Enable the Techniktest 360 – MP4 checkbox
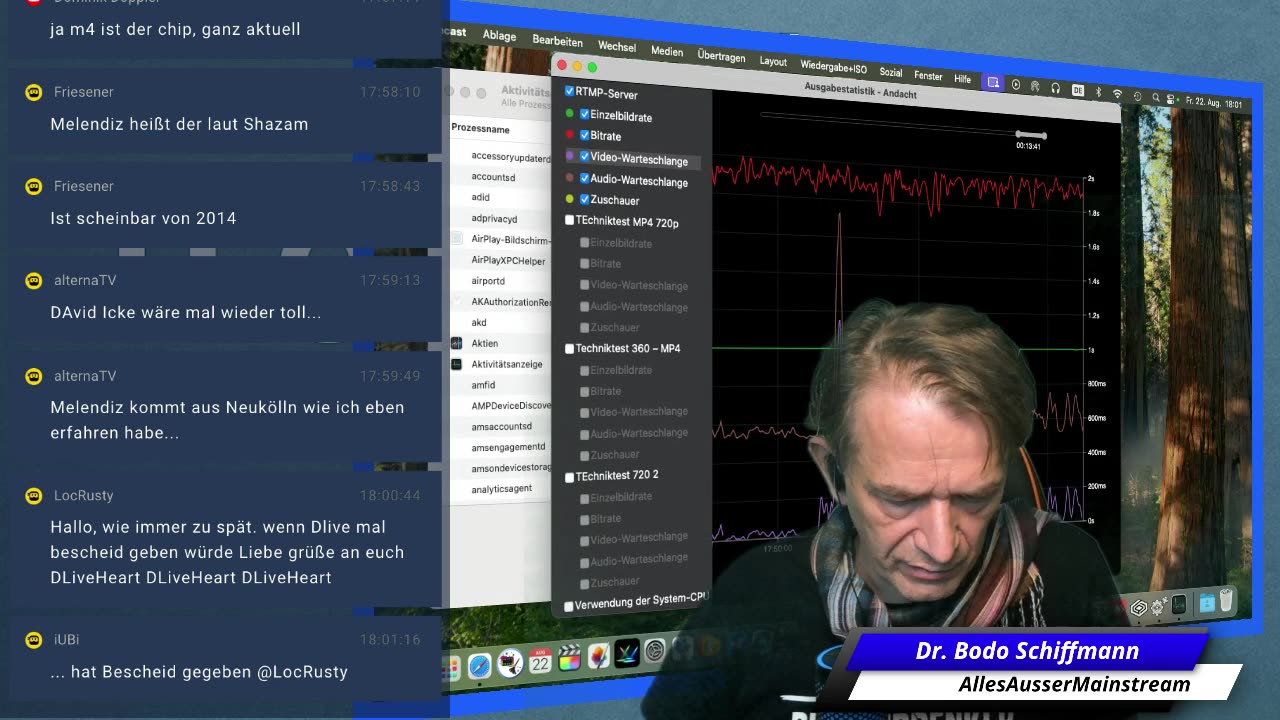Screen dimensions: 1280x720 569,349
